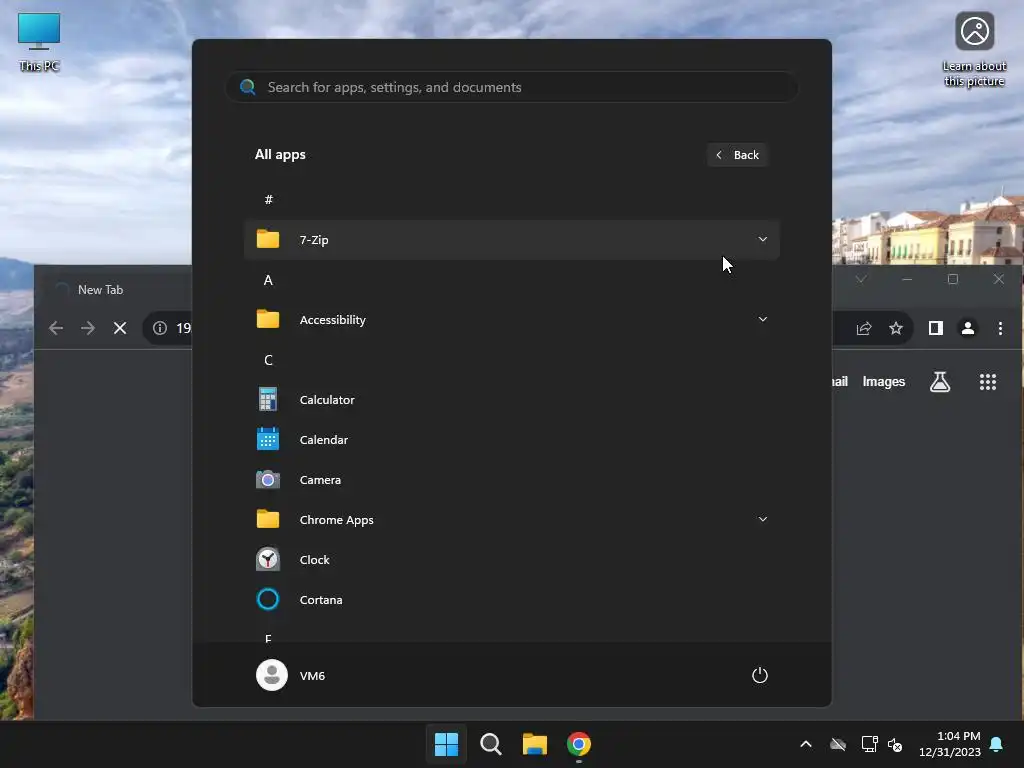
Task: Bookmark this tab with the star
Action: pyautogui.click(x=896, y=328)
